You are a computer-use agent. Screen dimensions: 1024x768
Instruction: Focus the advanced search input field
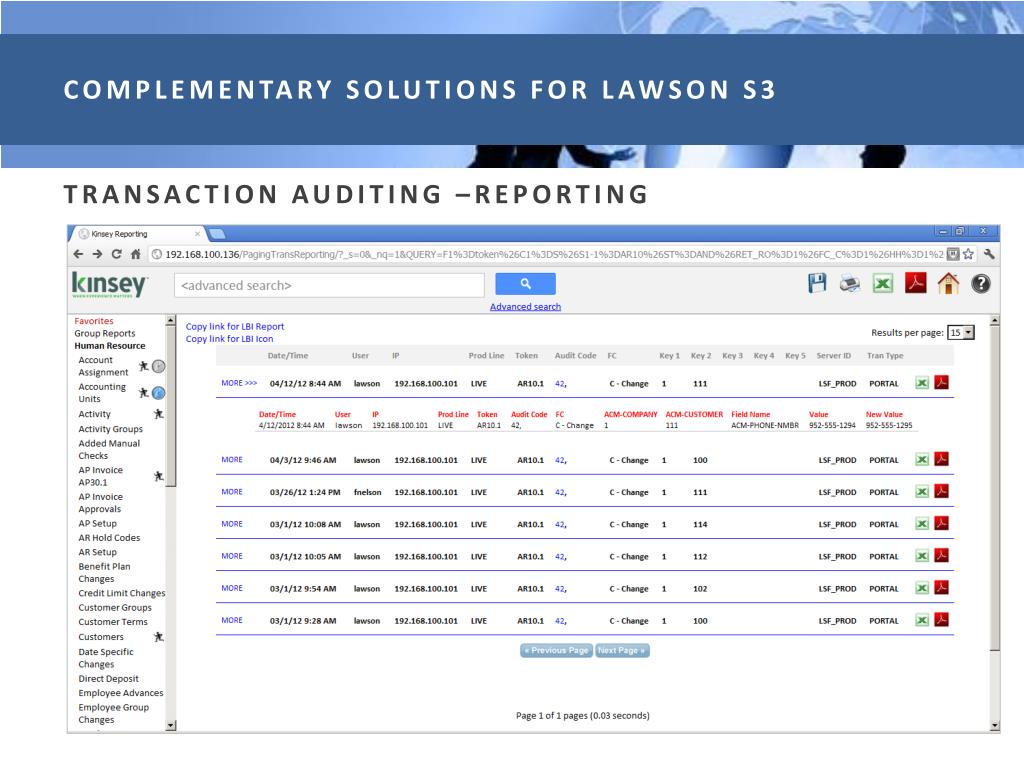(x=329, y=285)
